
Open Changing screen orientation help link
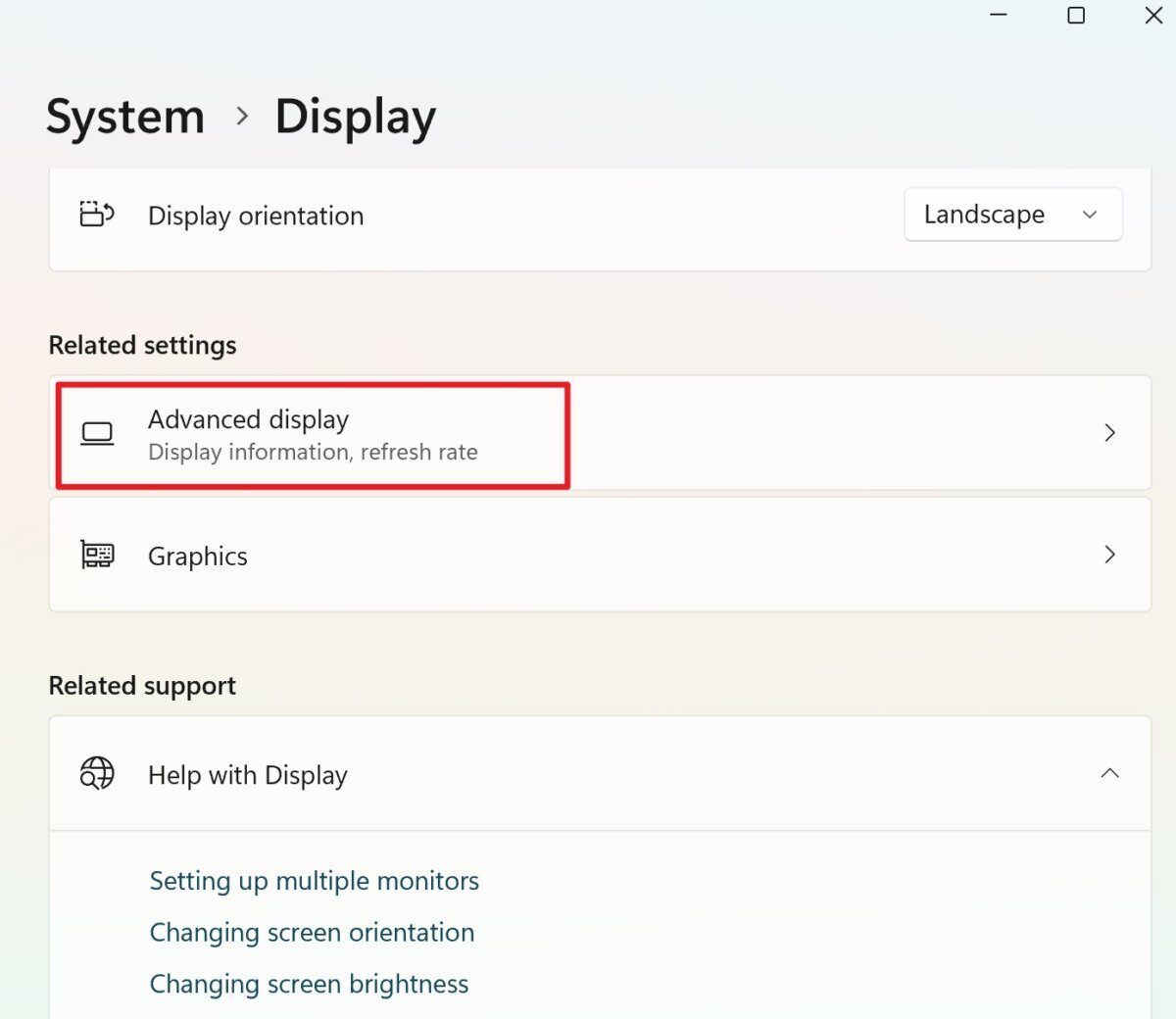tap(312, 932)
